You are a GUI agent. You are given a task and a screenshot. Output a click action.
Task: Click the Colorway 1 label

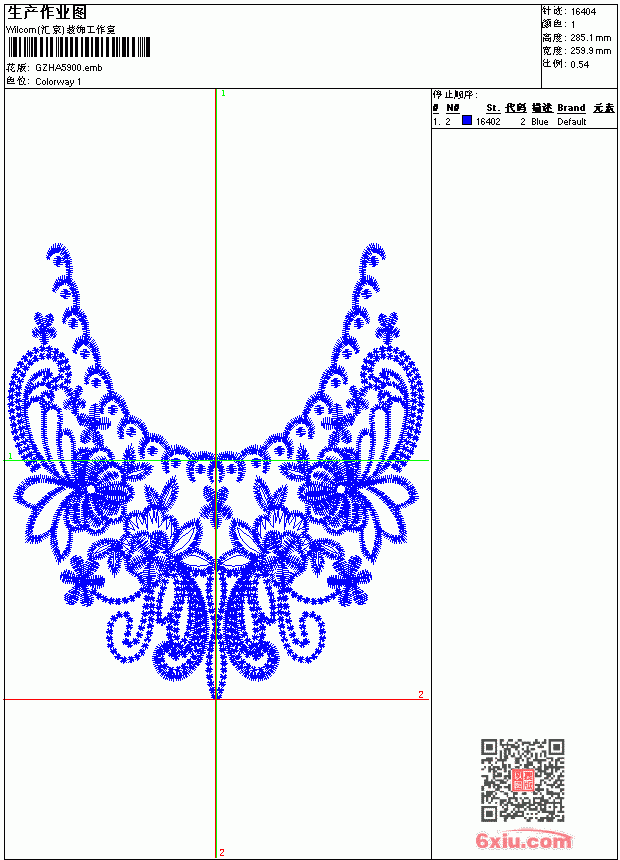58,82
